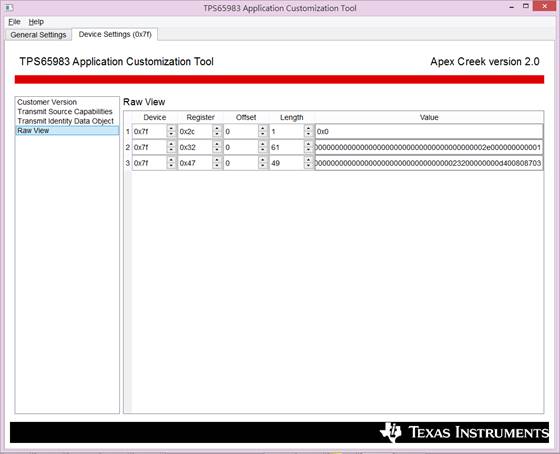Click the Device column header

click(x=155, y=117)
